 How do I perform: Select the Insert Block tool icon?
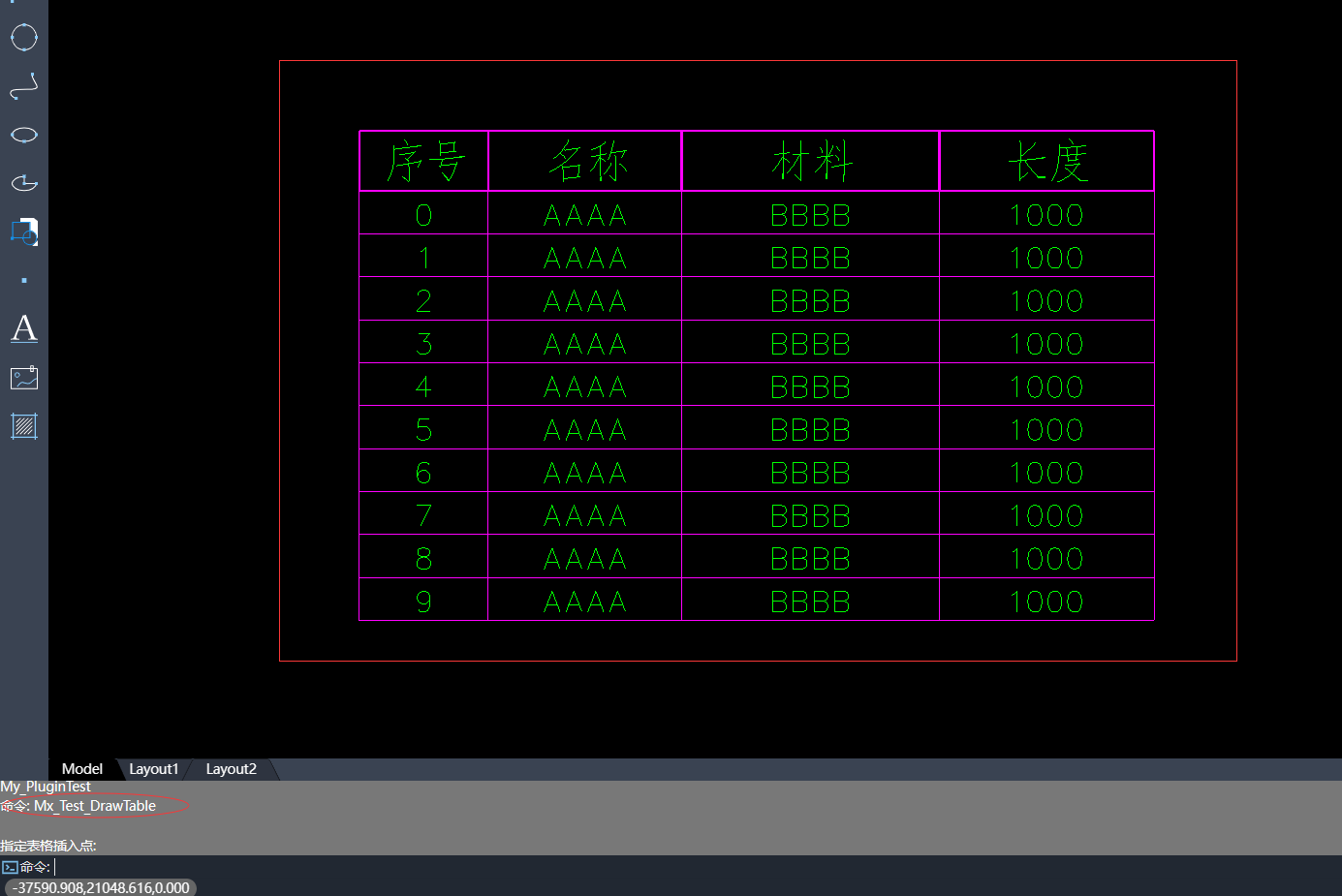click(24, 232)
